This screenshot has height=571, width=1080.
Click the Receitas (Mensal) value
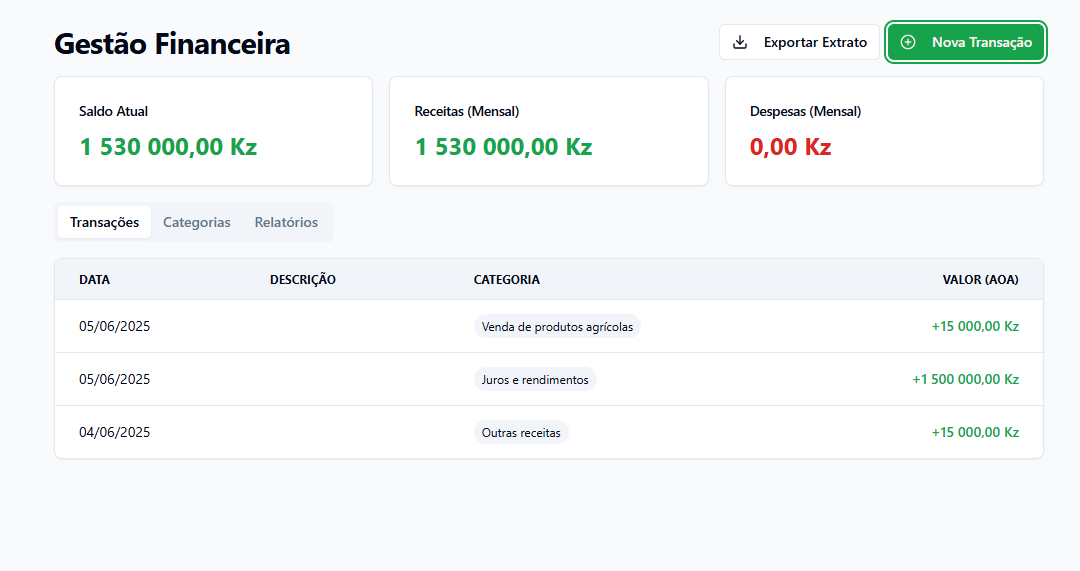(503, 147)
